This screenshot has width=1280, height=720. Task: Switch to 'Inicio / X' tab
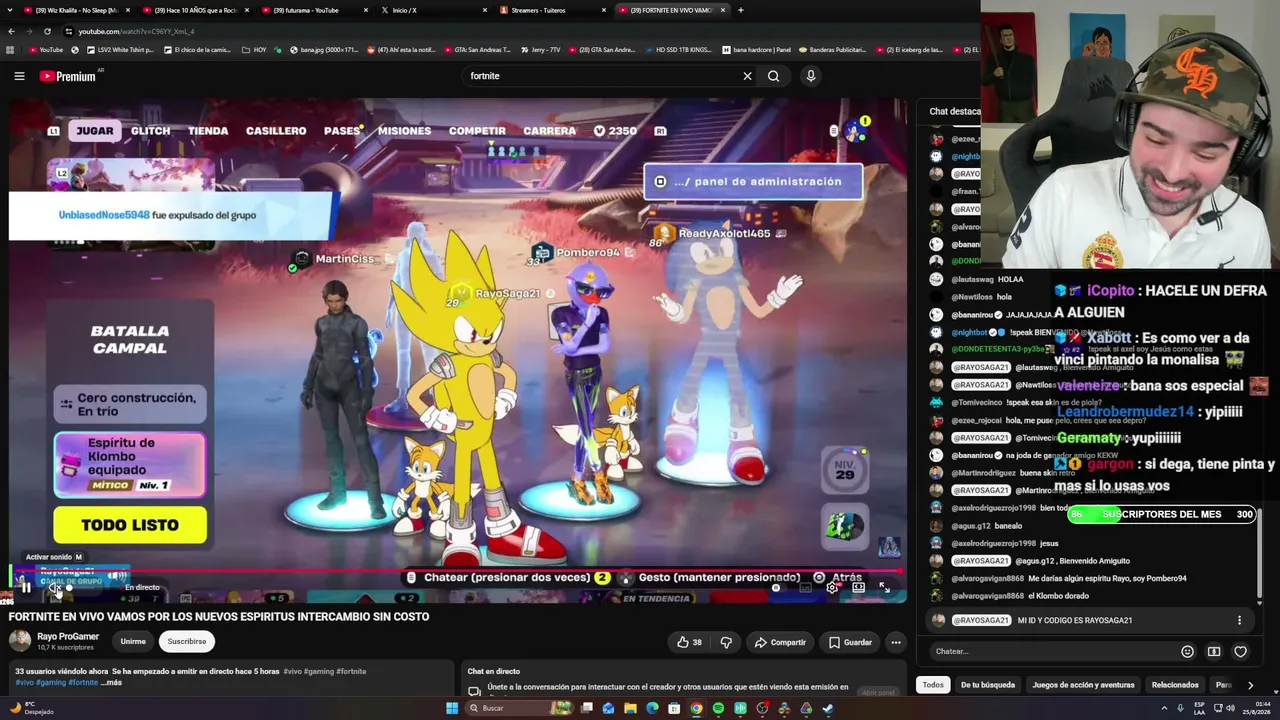(432, 10)
